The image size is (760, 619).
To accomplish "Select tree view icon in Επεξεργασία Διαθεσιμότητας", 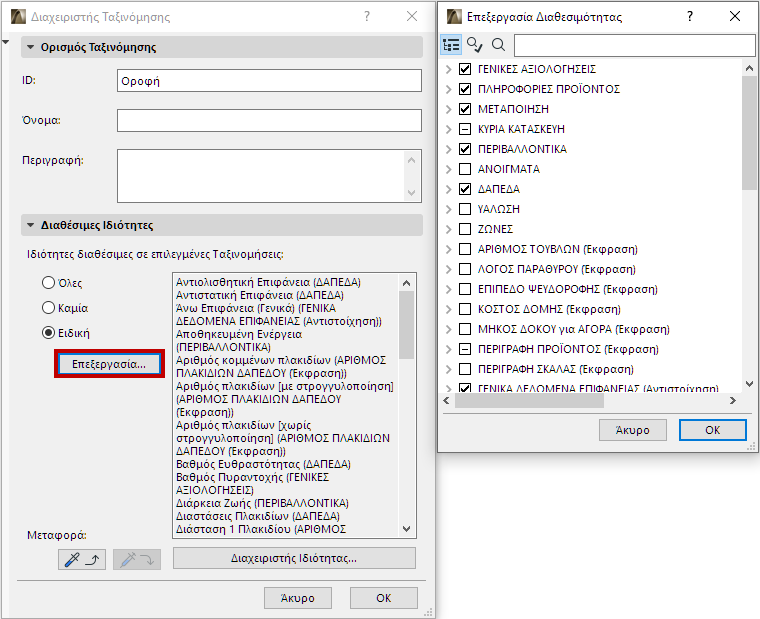I will coord(451,45).
